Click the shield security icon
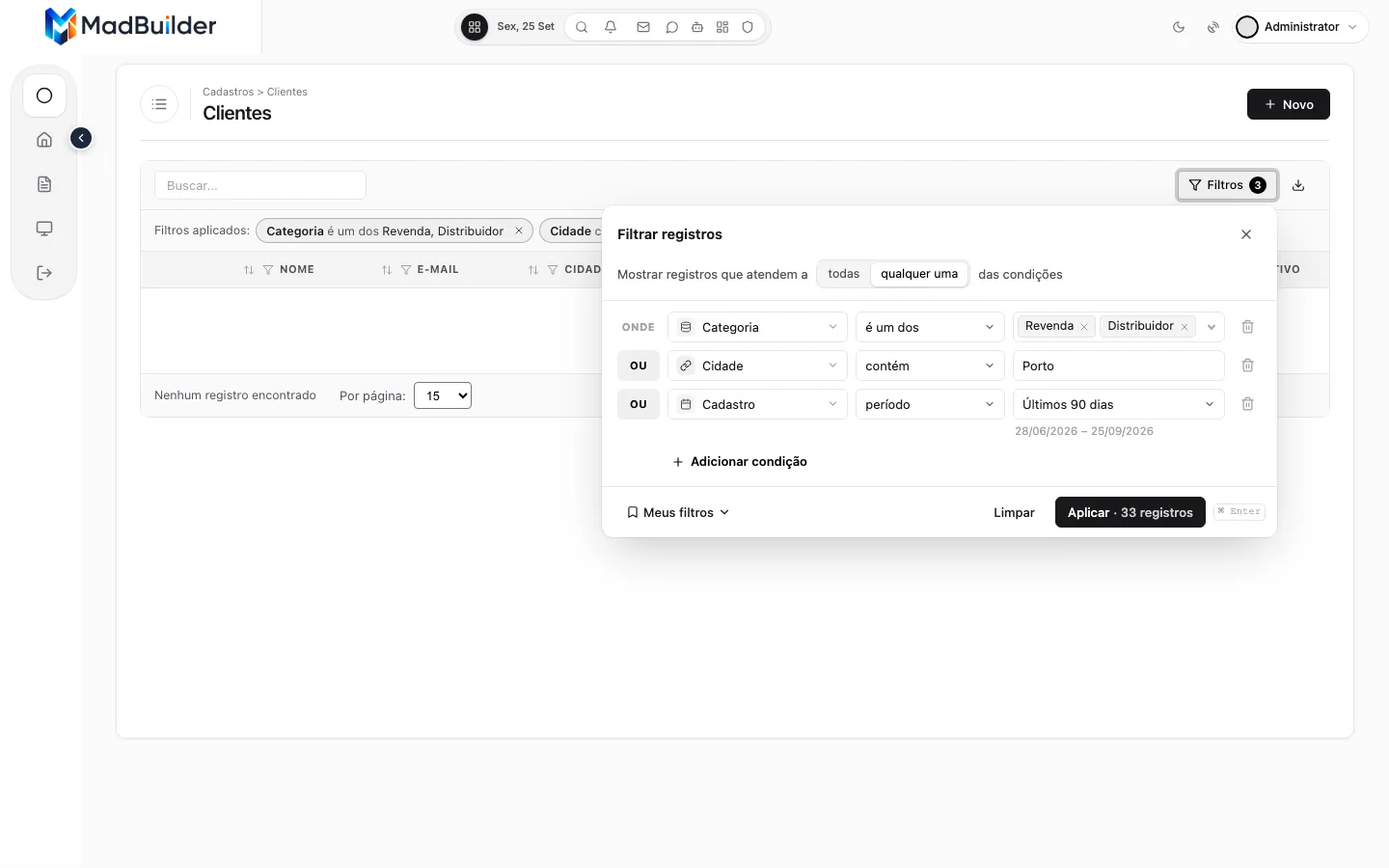This screenshot has width=1389, height=868. click(748, 27)
